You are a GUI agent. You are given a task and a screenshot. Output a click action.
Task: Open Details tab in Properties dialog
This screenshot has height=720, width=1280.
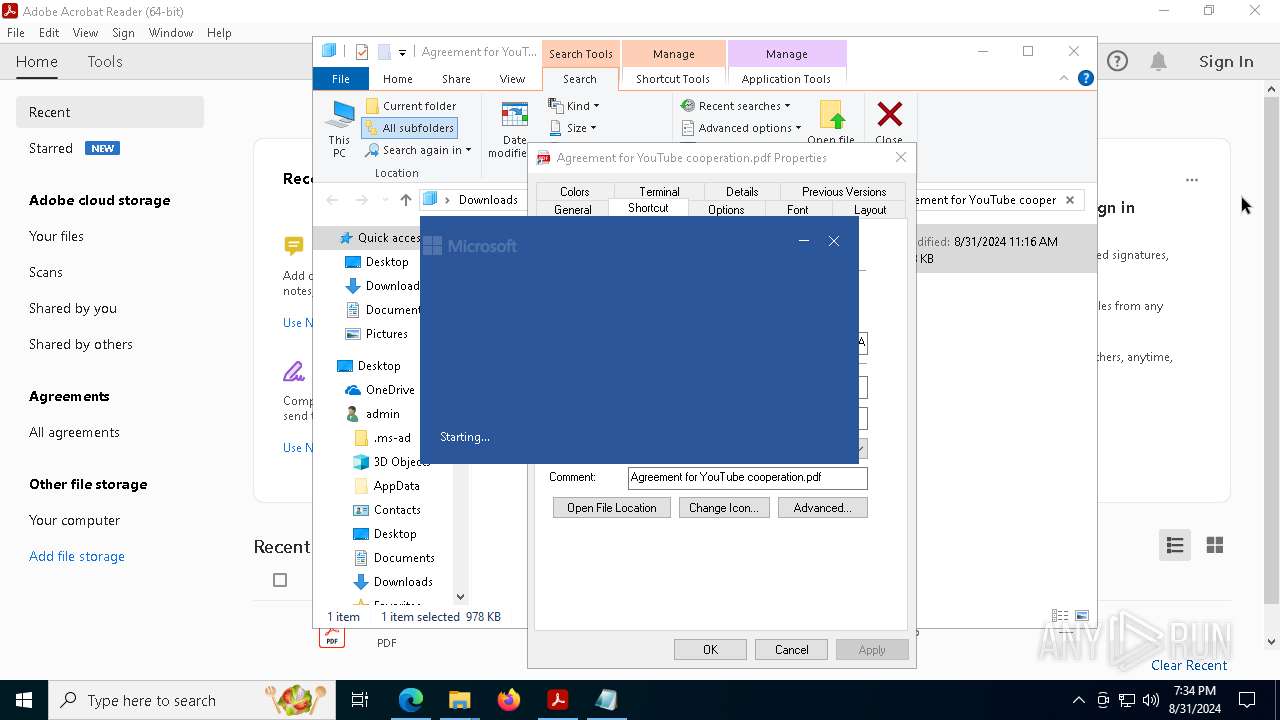click(x=742, y=192)
